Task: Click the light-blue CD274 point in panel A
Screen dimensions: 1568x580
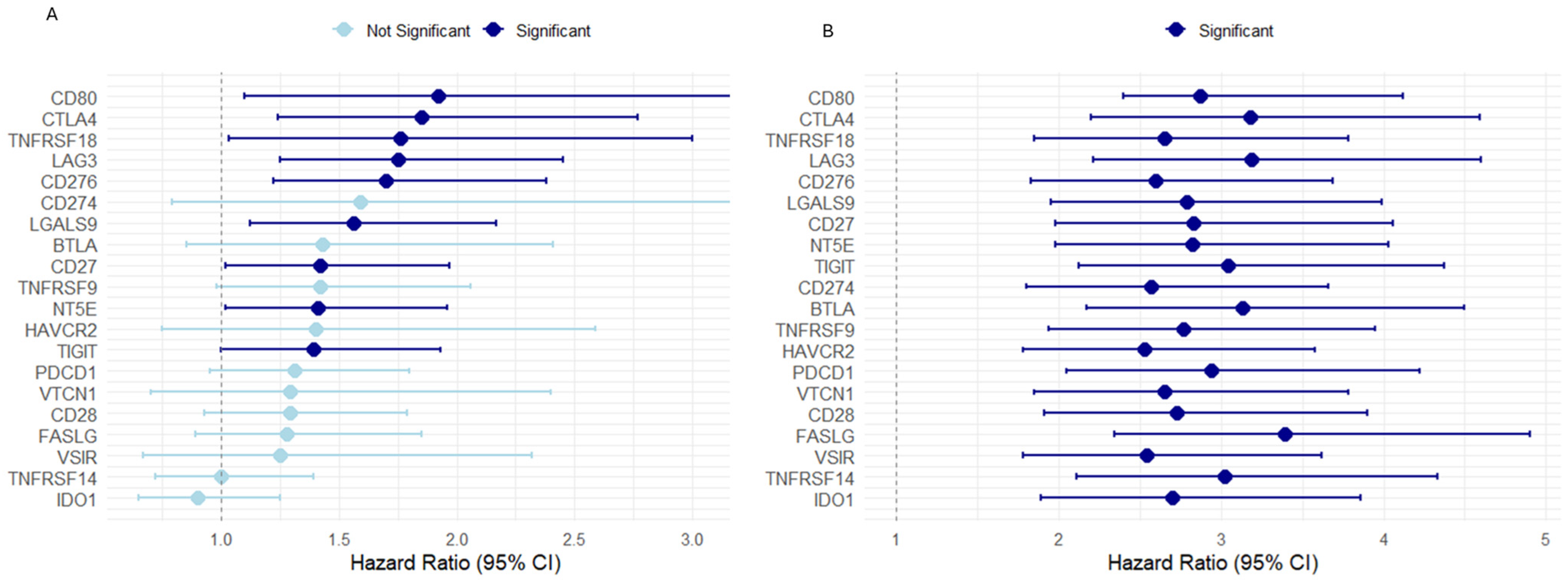Action: (x=361, y=202)
